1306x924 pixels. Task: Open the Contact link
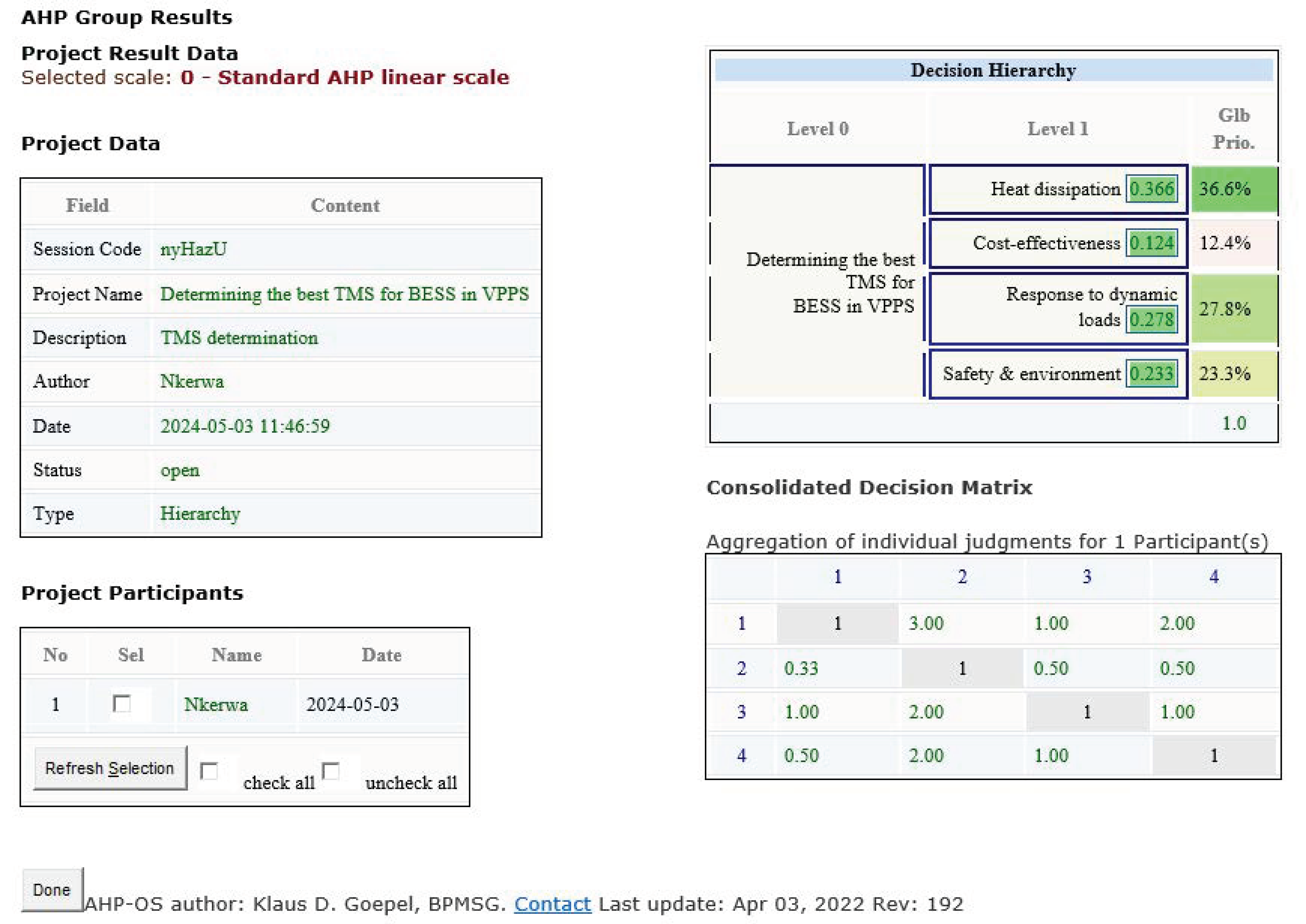click(x=552, y=904)
